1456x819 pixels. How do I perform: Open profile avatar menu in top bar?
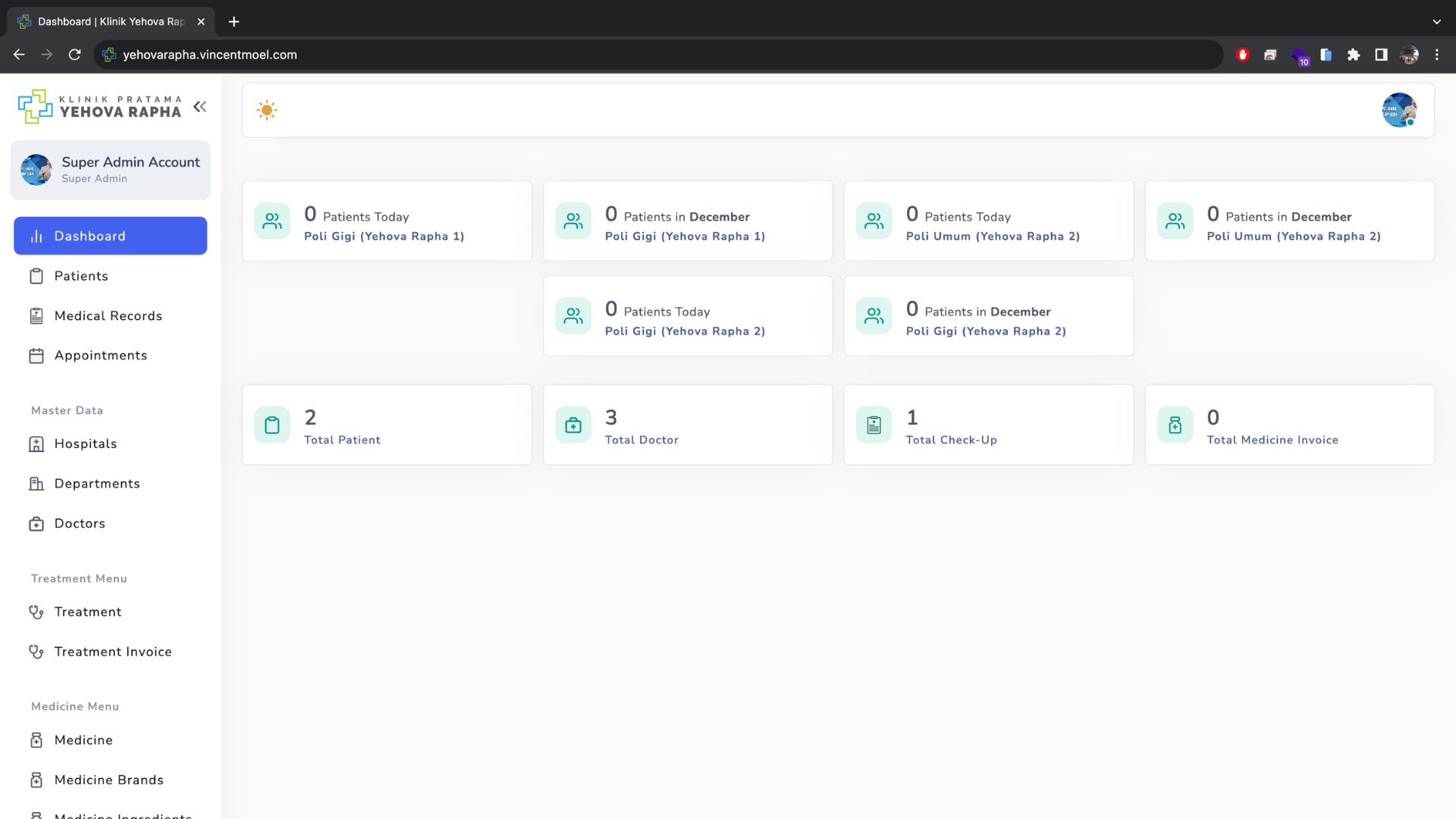point(1399,110)
